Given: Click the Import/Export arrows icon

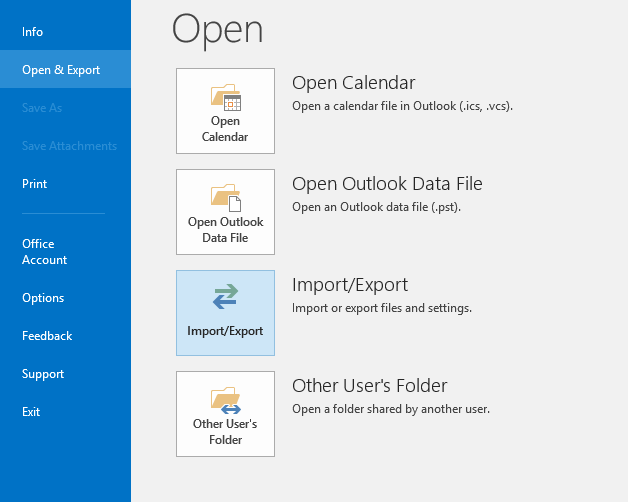Looking at the screenshot, I should coord(226,296).
